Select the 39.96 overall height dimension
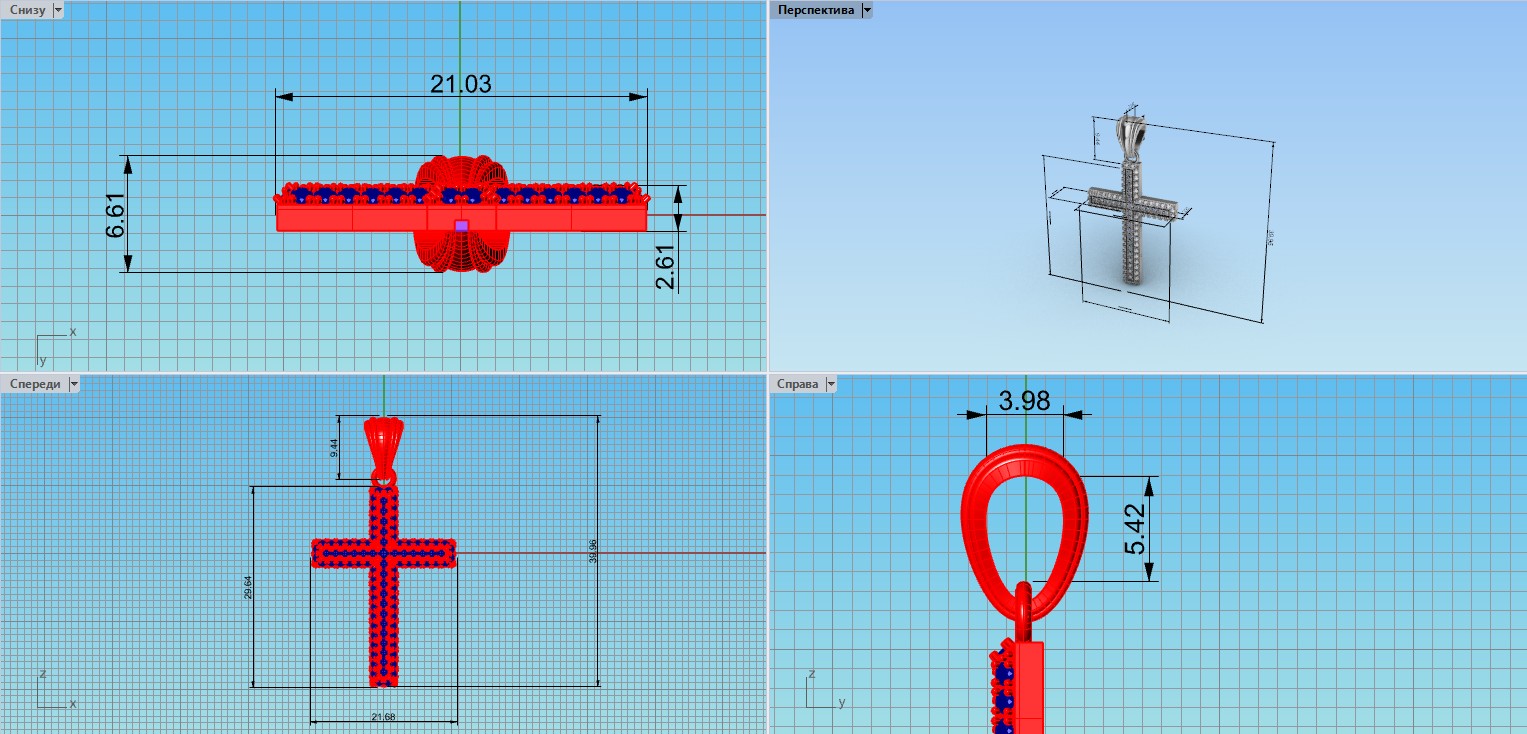 pos(594,551)
